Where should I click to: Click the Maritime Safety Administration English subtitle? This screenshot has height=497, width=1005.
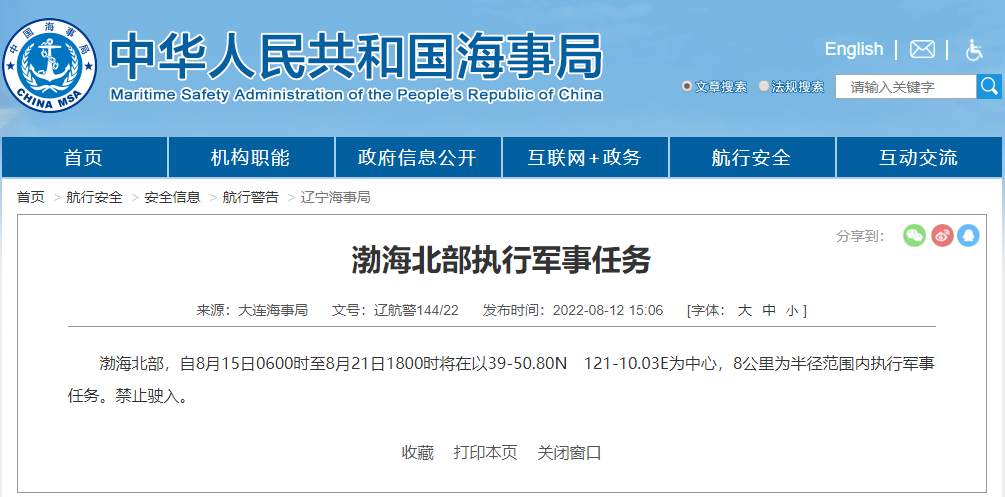pos(356,96)
